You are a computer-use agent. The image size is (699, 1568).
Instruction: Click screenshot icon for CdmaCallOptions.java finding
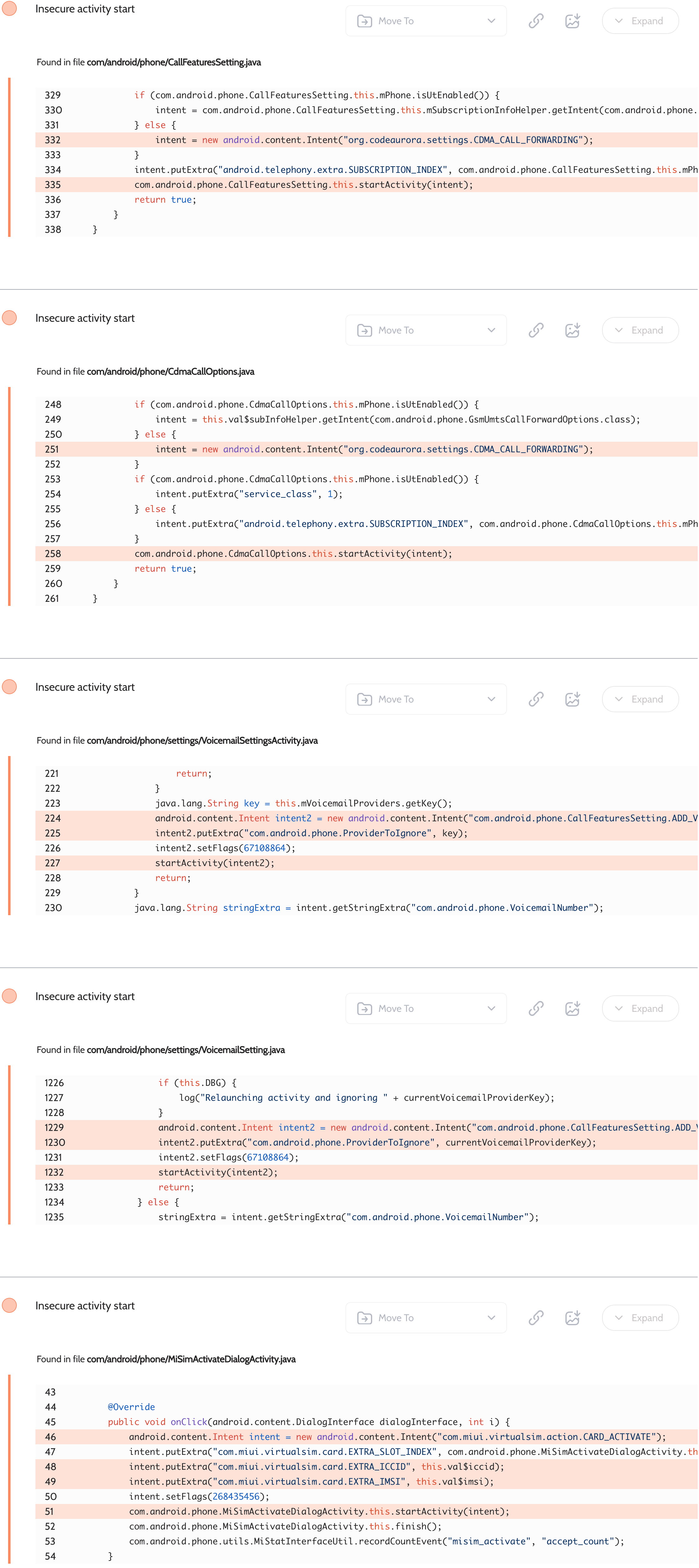click(572, 330)
